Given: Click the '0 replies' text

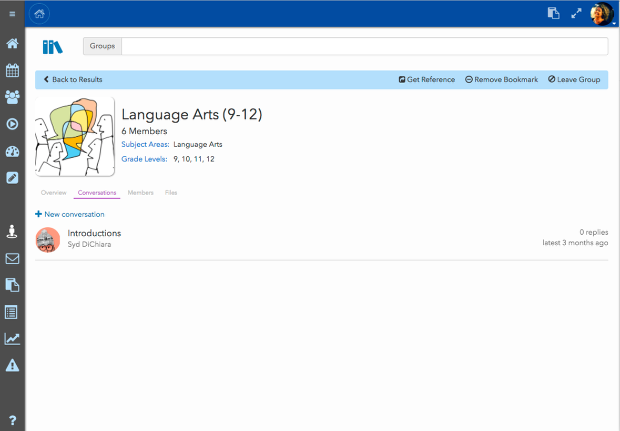Looking at the screenshot, I should tap(594, 232).
